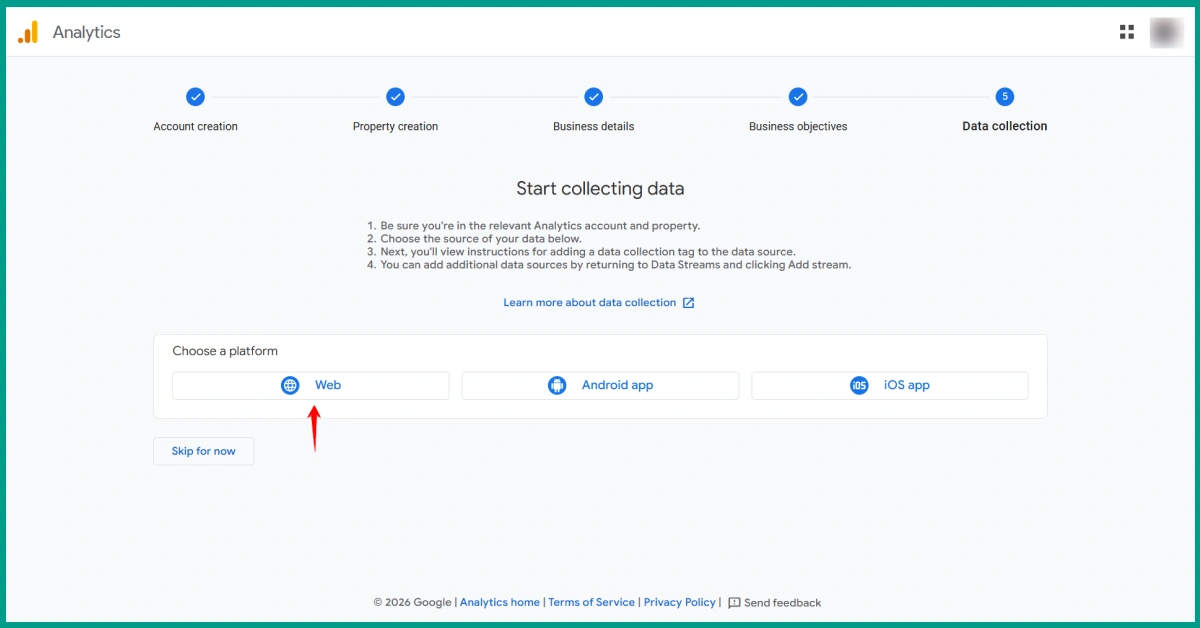Click the external link icon next to Learn more
The width and height of the screenshot is (1200, 628).
pos(687,302)
